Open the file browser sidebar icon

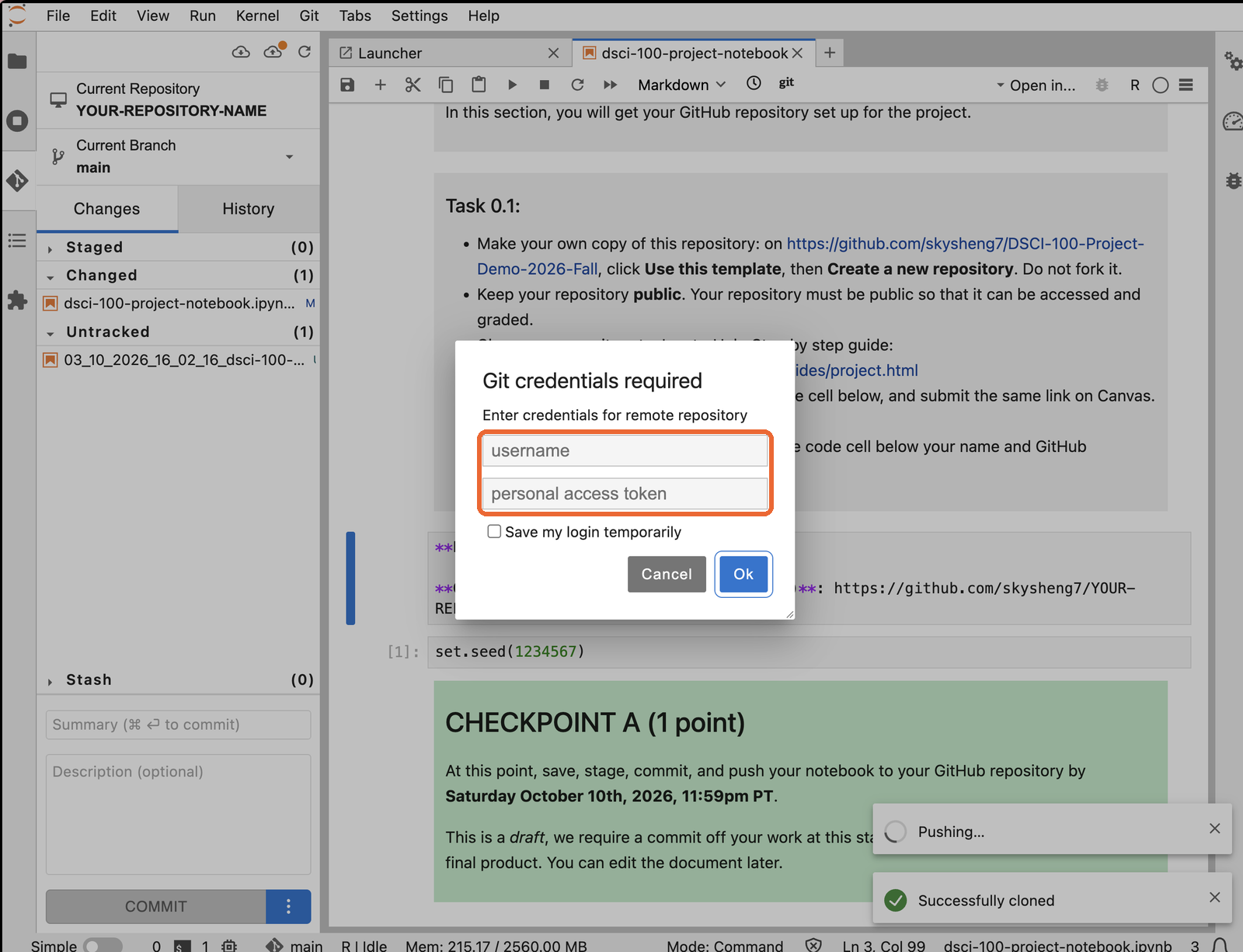[17, 61]
